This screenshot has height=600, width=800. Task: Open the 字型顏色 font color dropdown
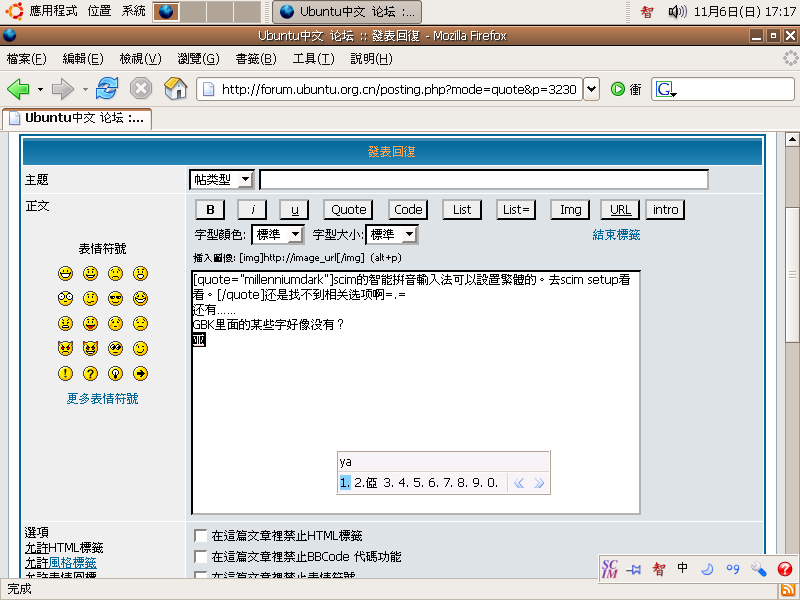tap(278, 234)
